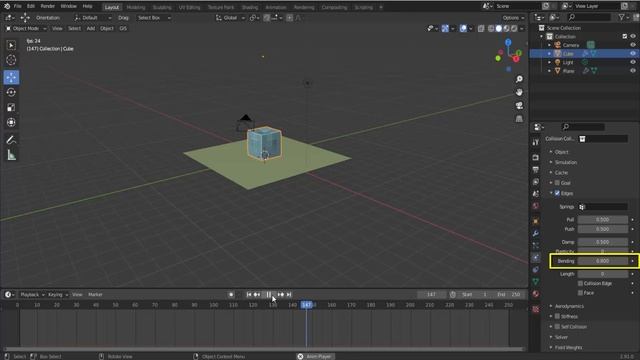Activate the Rotate tool
Screen dimensions: 640x360
11,92
